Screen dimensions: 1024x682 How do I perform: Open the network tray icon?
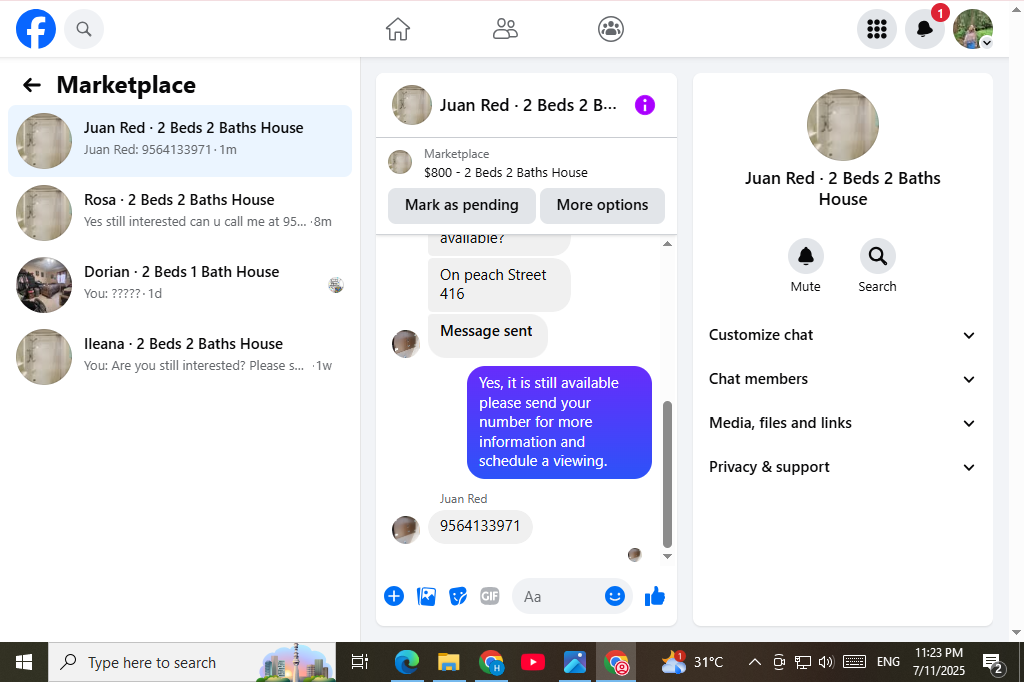tap(803, 662)
